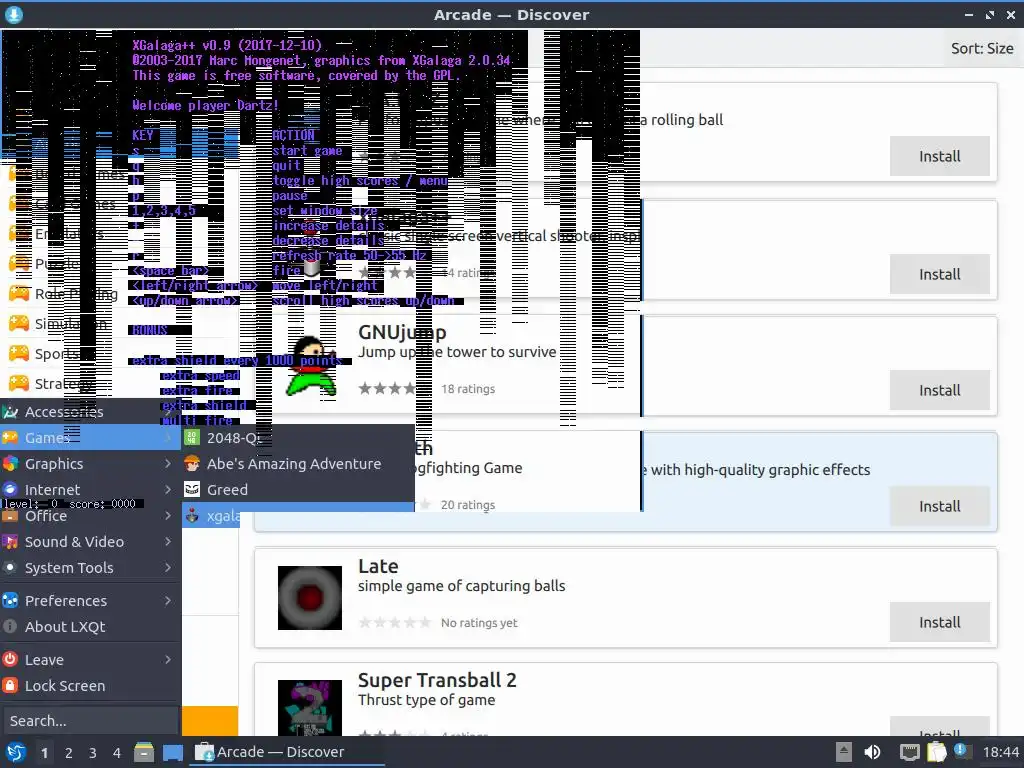Open Internet menu category
The width and height of the screenshot is (1024, 768).
(91, 490)
